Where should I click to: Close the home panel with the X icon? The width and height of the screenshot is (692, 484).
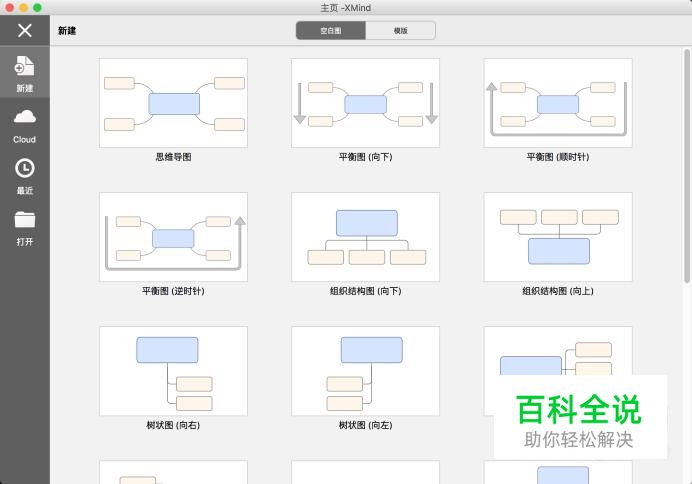click(x=25, y=30)
